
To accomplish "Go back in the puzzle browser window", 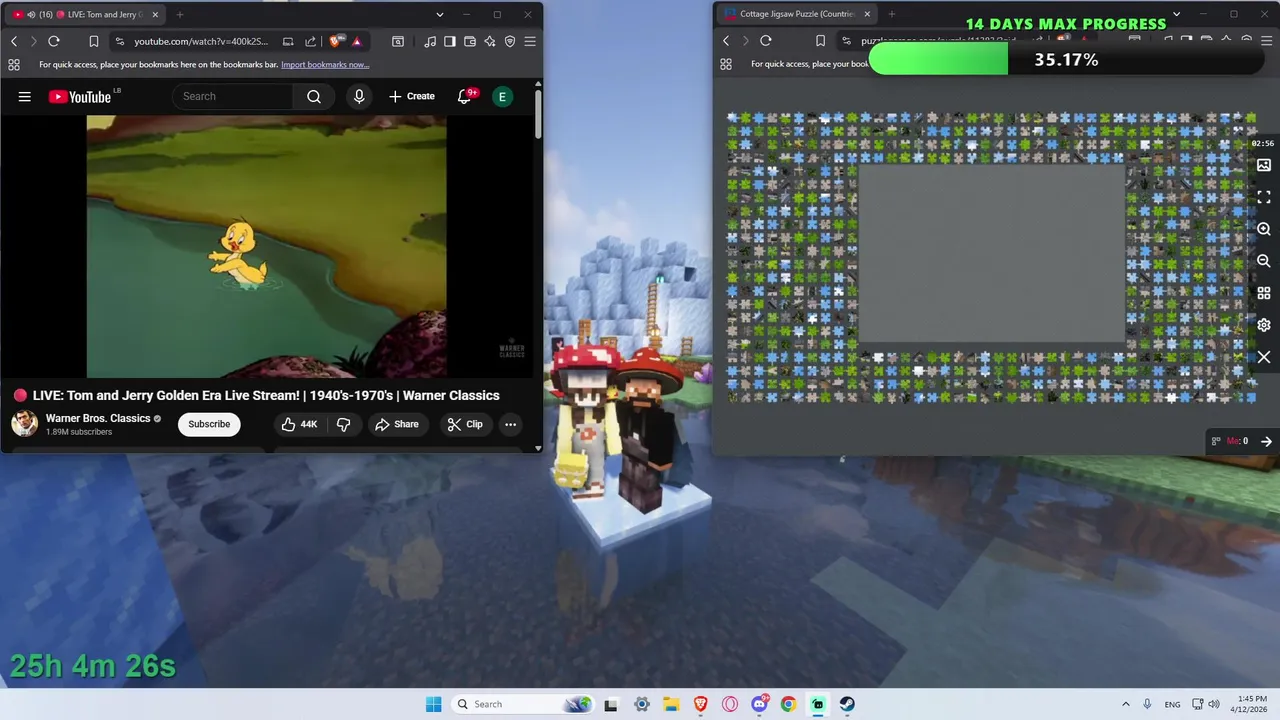I will tap(726, 41).
